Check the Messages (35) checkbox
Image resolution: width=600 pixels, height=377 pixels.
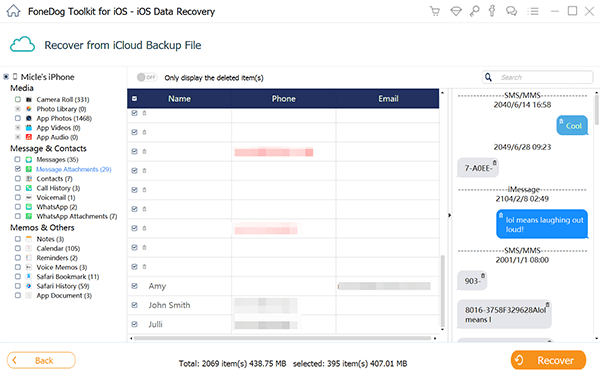click(18, 160)
